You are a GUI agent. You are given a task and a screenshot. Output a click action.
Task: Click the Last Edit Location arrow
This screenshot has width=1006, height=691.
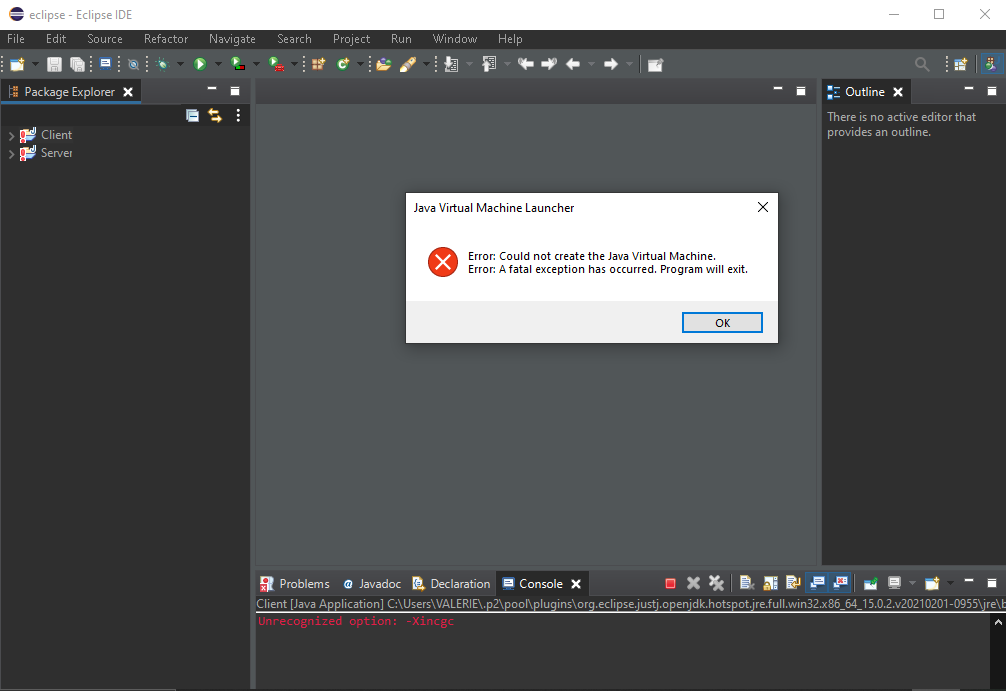click(x=526, y=64)
